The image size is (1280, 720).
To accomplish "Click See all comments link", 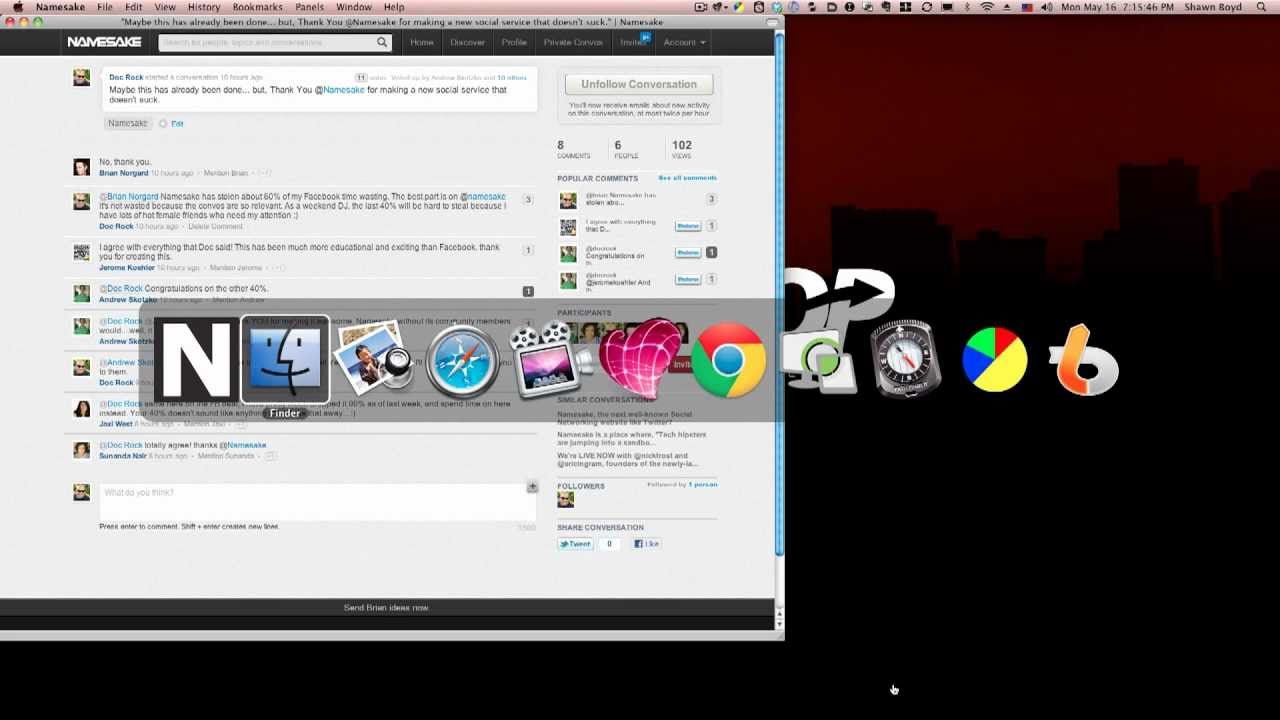I will point(687,178).
